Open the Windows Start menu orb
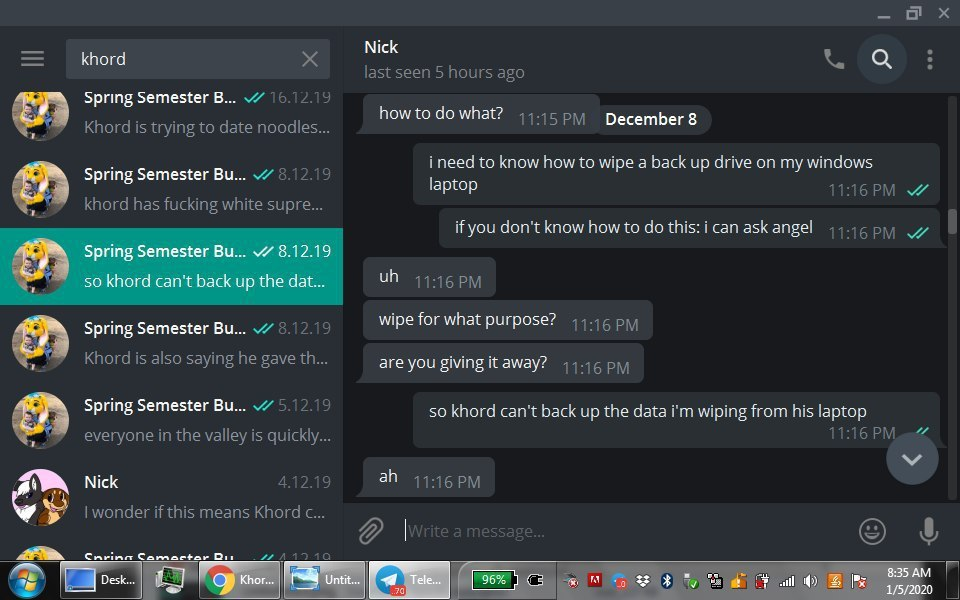The height and width of the screenshot is (600, 960). pyautogui.click(x=26, y=580)
